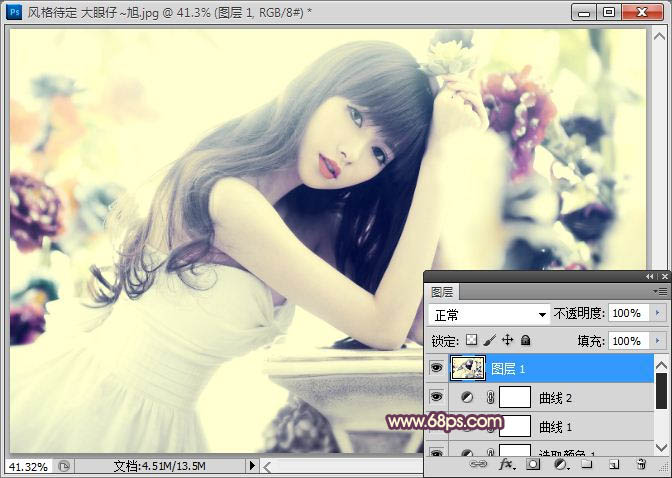Open the layer style fx menu
Viewport: 672px width, 478px height.
point(506,465)
